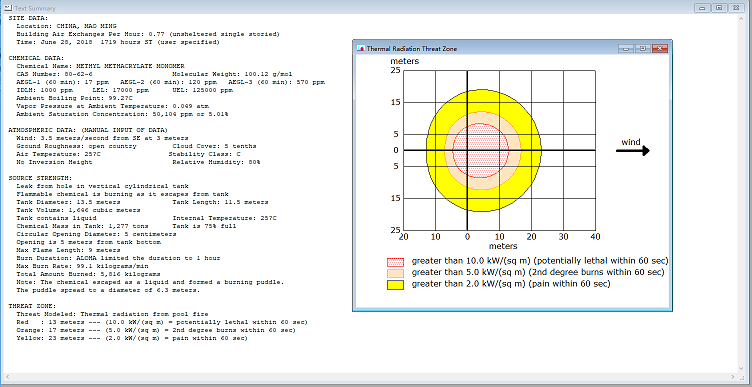
Task: Click 'Tank contains liquid'
Action: pyautogui.click(x=56, y=218)
